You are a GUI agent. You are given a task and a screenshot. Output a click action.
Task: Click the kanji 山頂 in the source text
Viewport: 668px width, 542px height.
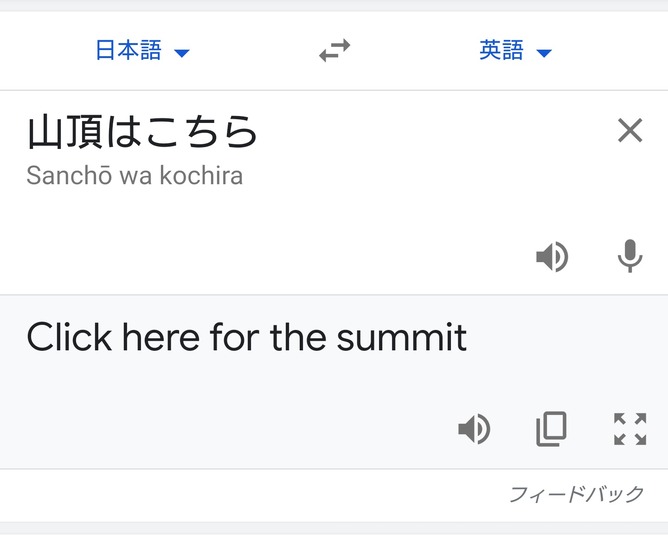(64, 132)
